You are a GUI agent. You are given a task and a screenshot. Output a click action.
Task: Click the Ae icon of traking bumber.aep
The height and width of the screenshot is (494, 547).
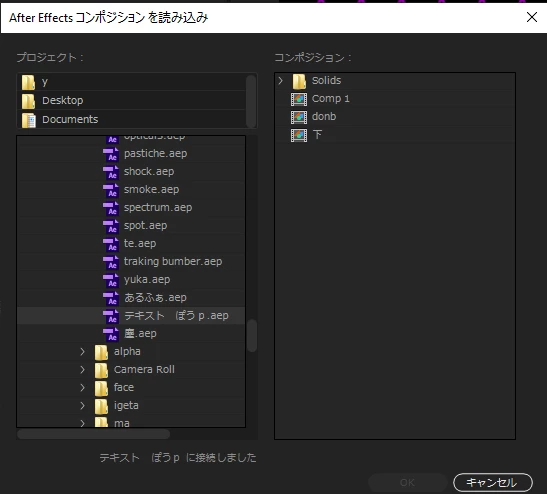pyautogui.click(x=111, y=262)
